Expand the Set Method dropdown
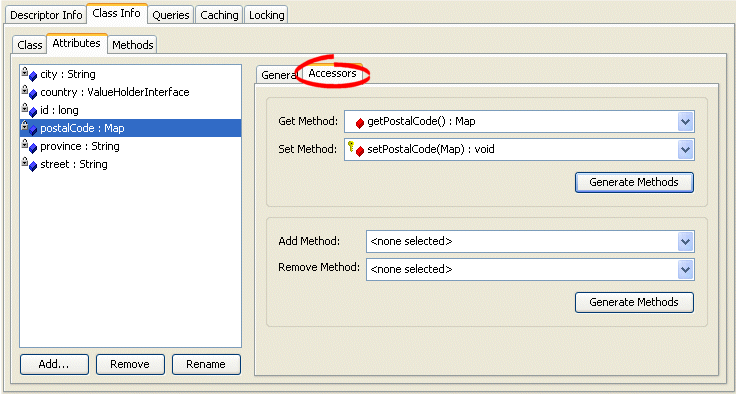The width and height of the screenshot is (736, 394). pos(686,150)
